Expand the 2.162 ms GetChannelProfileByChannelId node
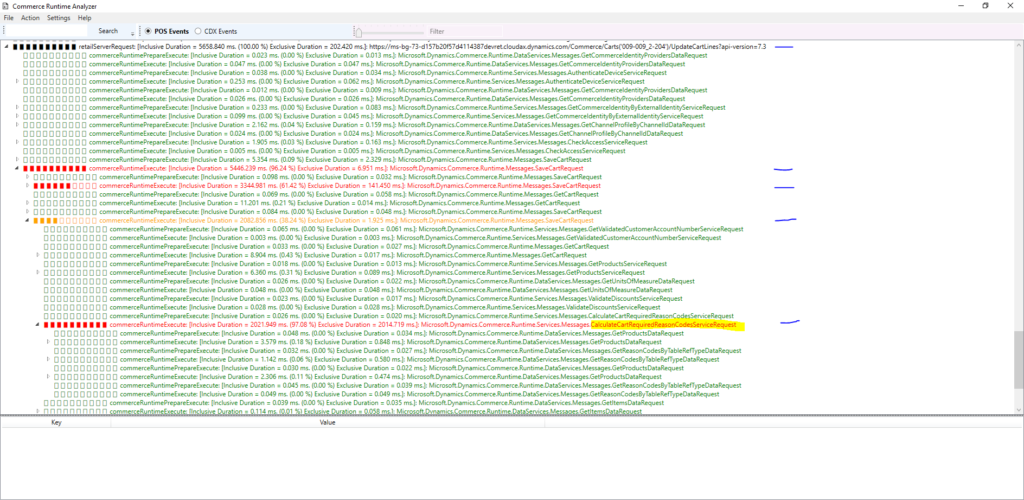This screenshot has height=500, width=1024. coord(18,125)
